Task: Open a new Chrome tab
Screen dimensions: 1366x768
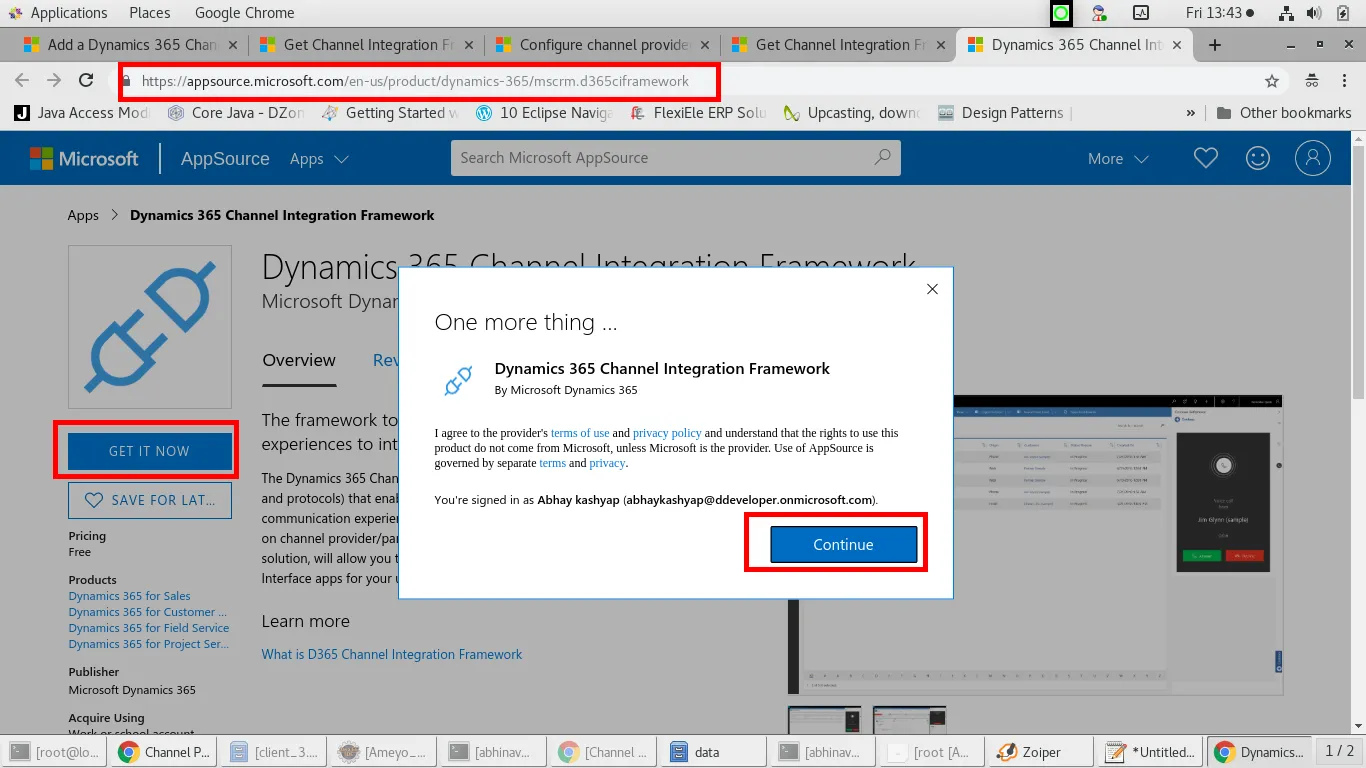Action: coord(1215,45)
